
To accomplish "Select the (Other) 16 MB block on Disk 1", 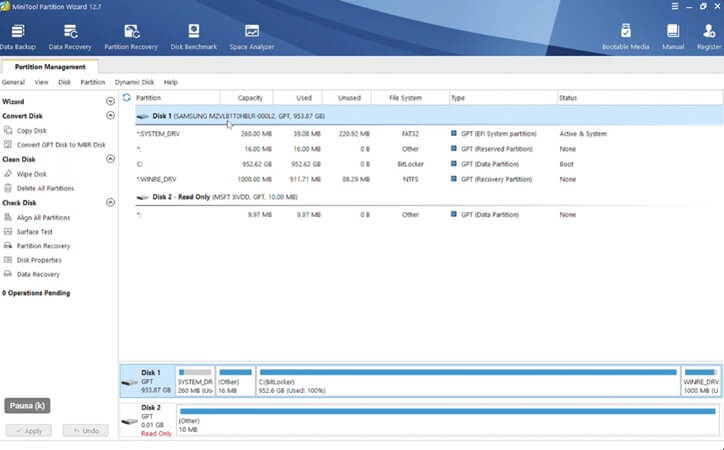I will [235, 381].
